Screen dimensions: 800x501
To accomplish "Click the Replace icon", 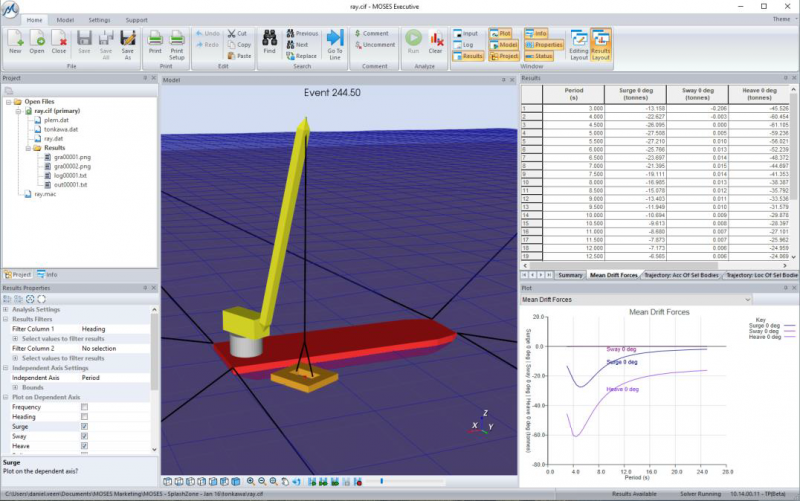I will pyautogui.click(x=290, y=56).
